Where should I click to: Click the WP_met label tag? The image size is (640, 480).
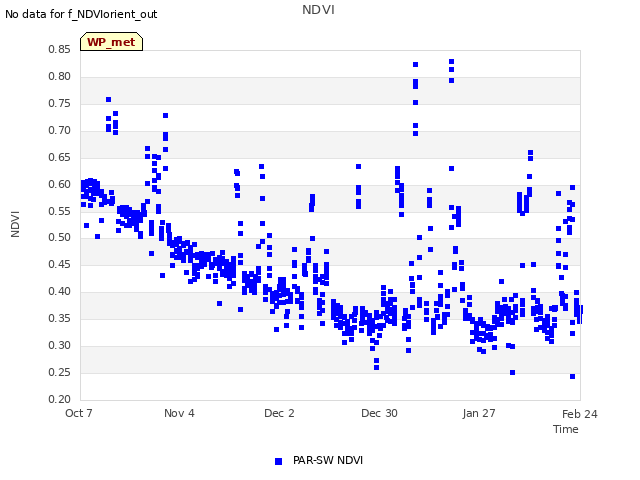click(x=111, y=42)
